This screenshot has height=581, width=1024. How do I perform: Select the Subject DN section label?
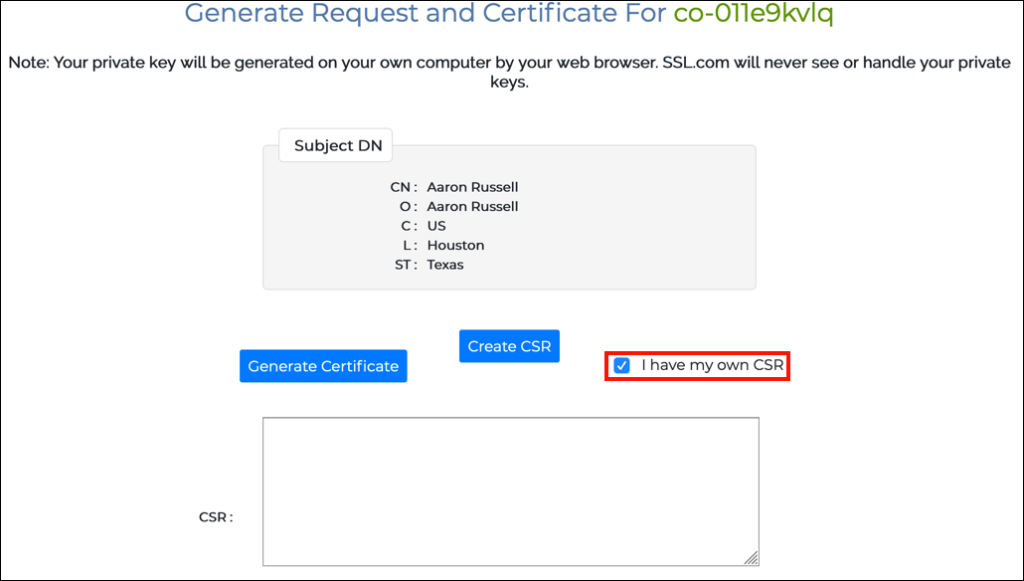(335, 144)
